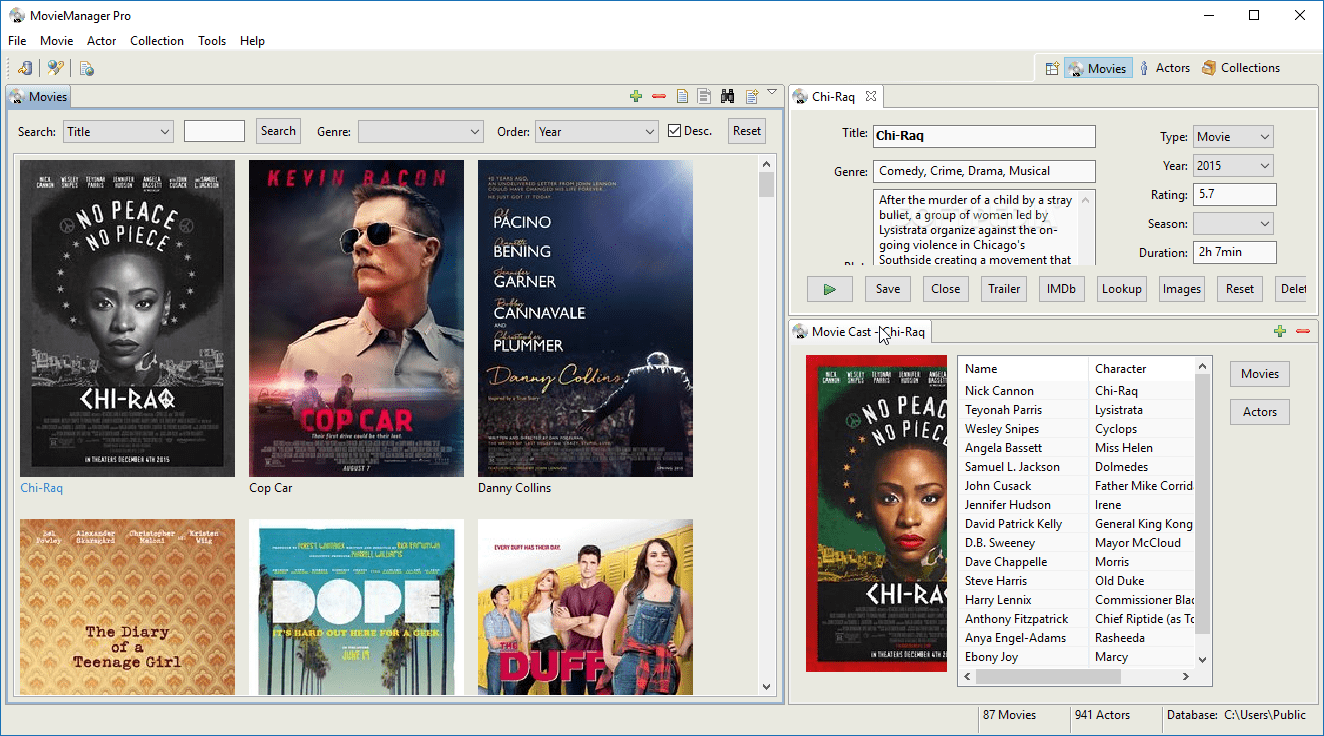Click the Genre text field
Screen dimensions: 1324x736
click(984, 171)
